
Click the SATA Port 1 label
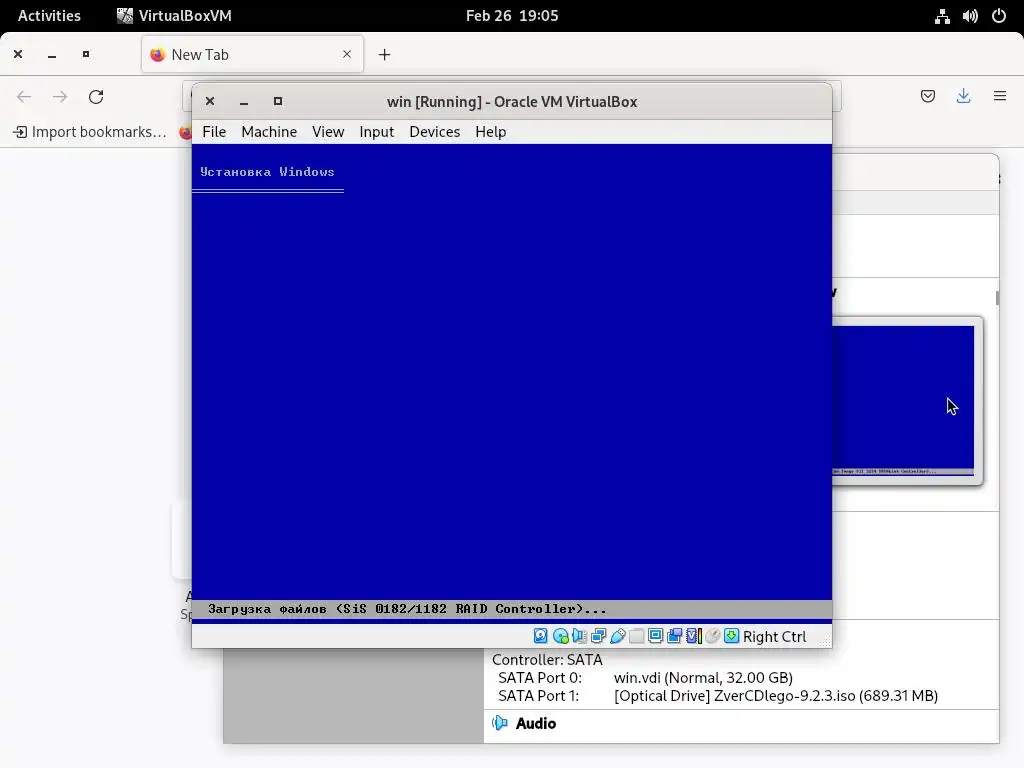pos(538,696)
